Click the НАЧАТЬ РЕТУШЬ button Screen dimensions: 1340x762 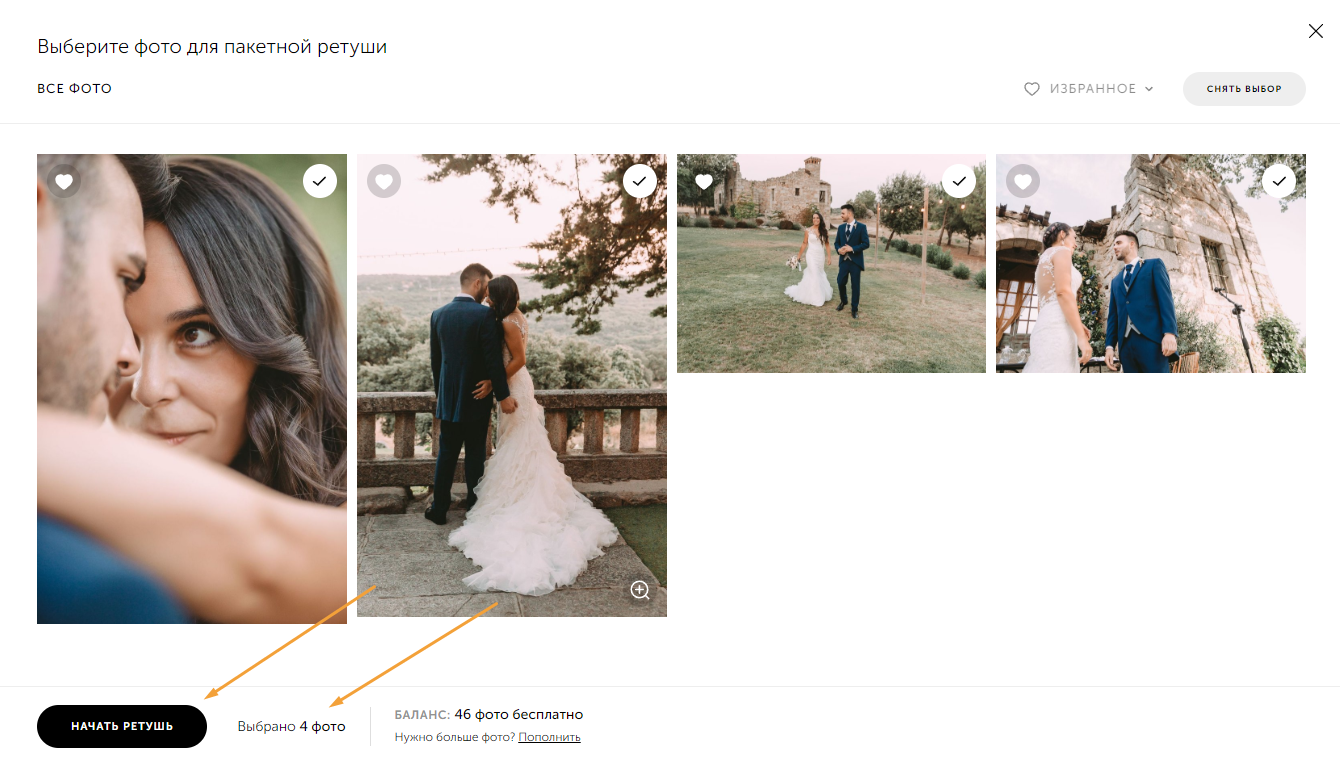(x=122, y=726)
